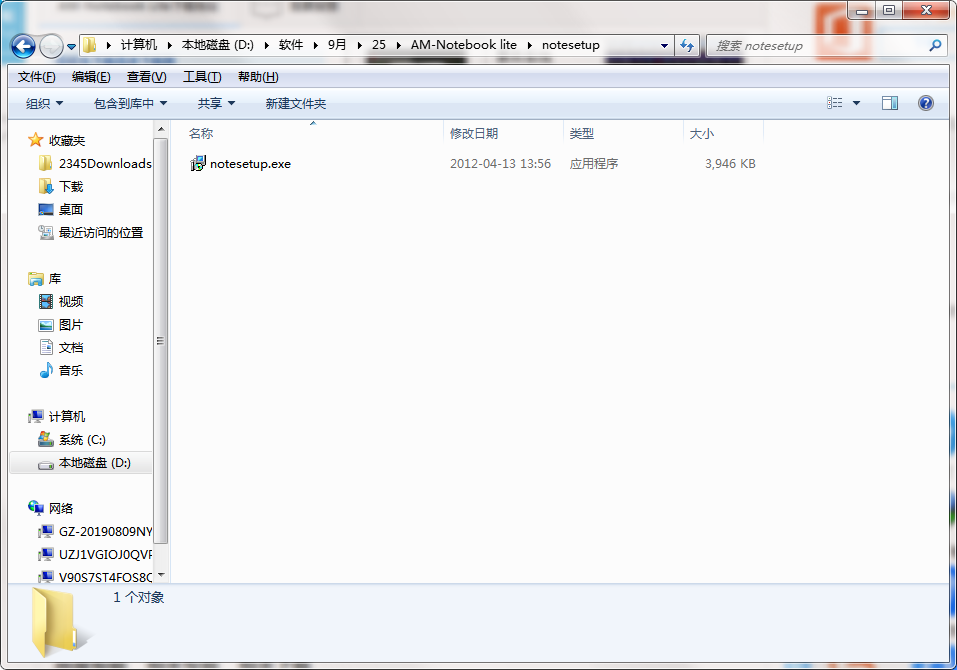Click the change view icon

point(834,103)
